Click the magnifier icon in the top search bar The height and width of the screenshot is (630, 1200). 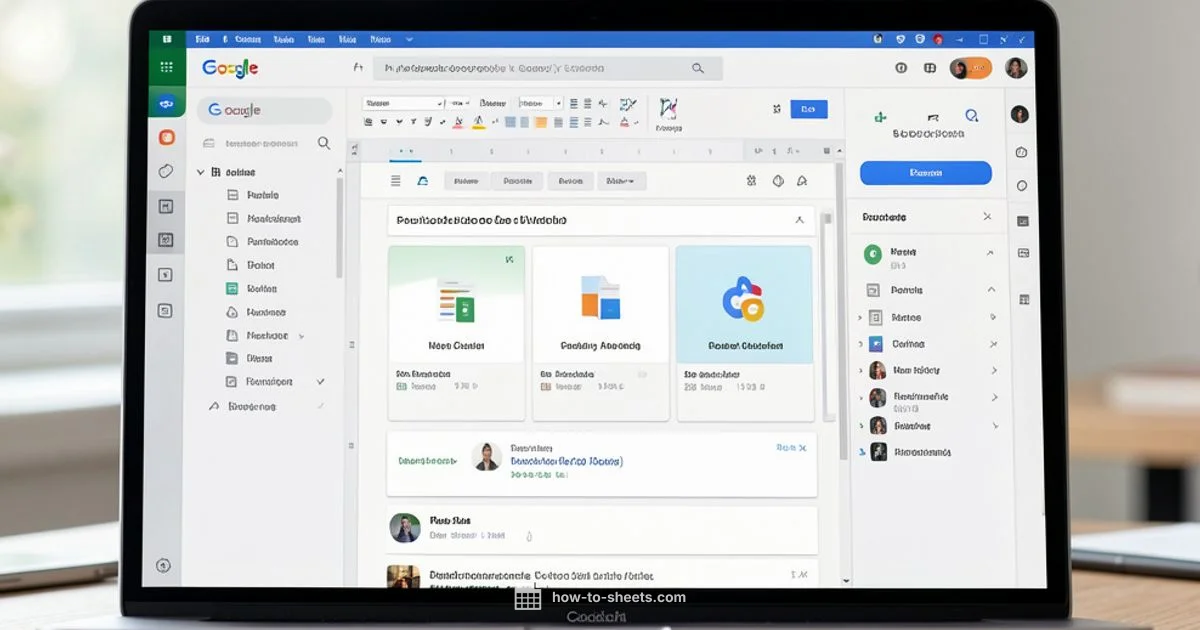[x=698, y=68]
